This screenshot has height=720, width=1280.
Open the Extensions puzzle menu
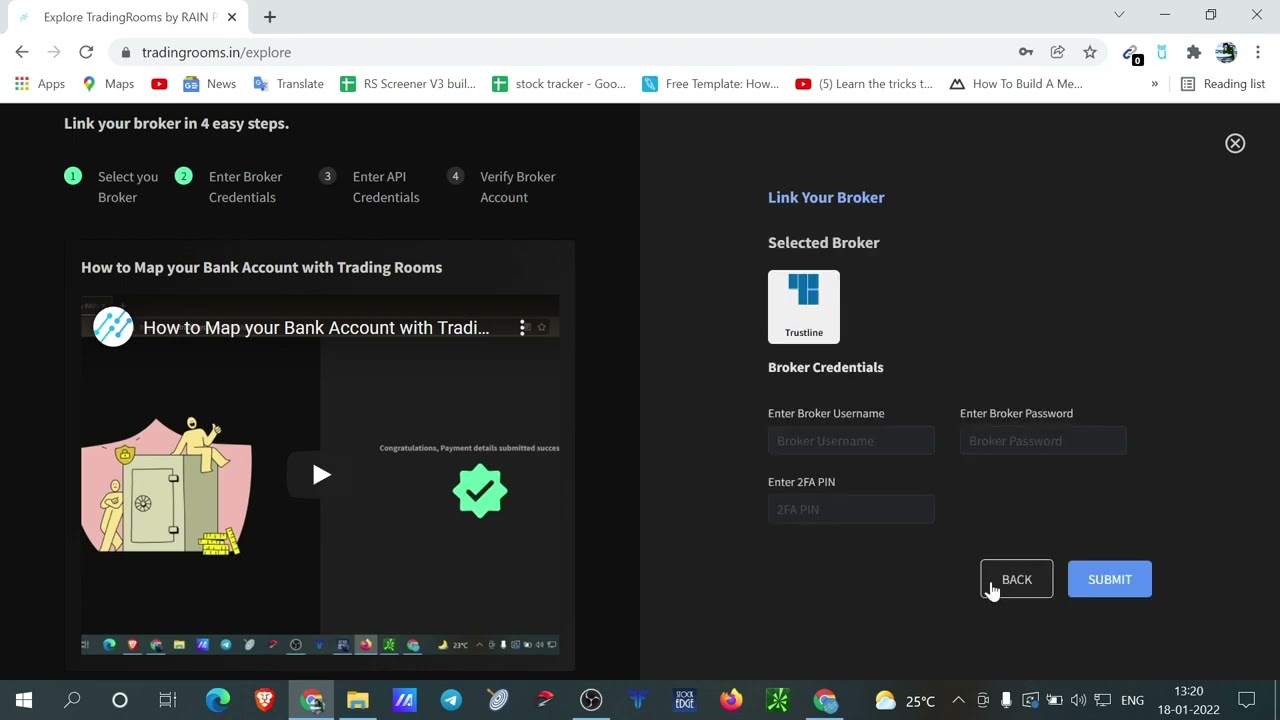1193,52
